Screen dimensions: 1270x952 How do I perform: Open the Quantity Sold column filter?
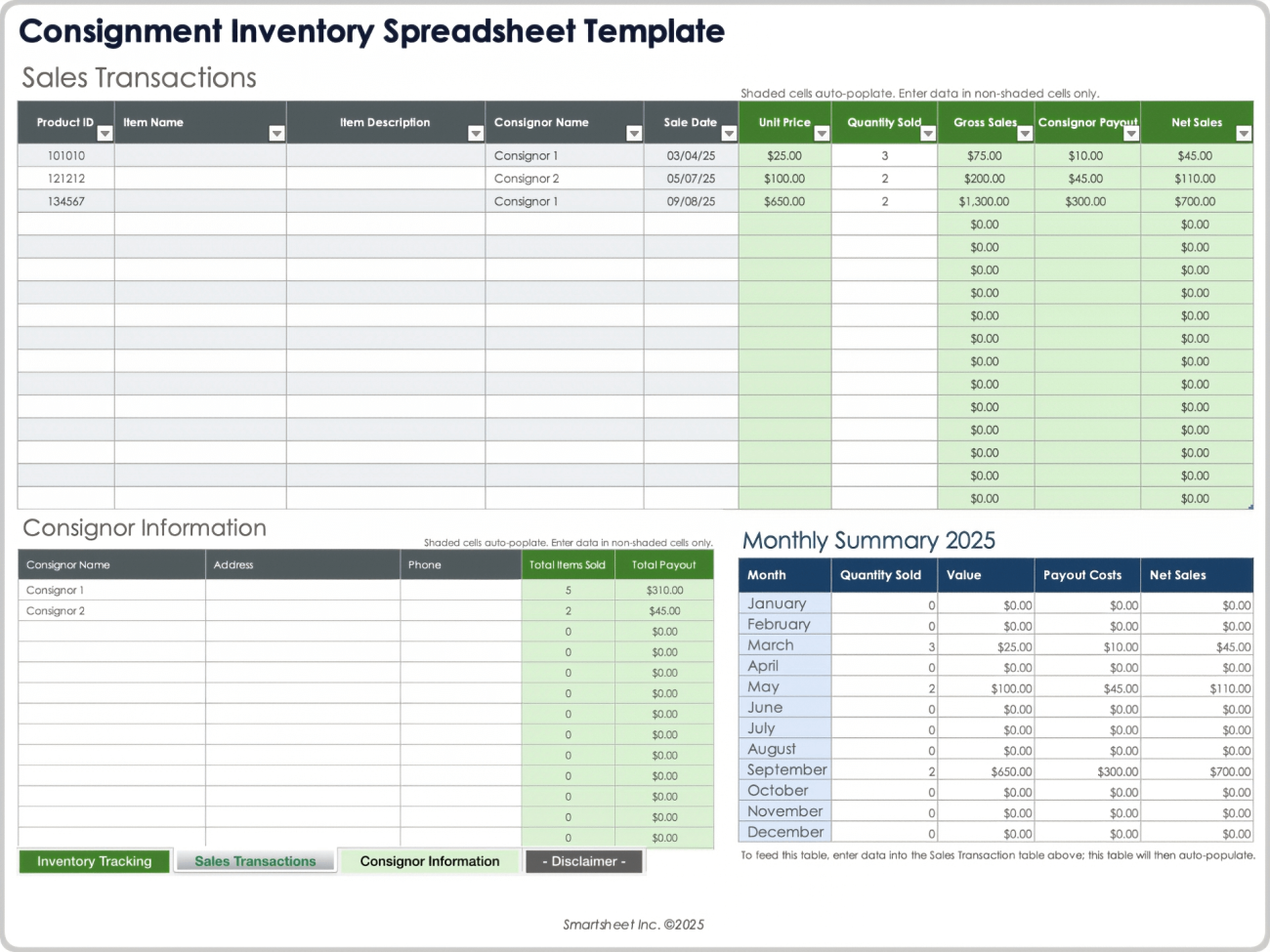(926, 133)
